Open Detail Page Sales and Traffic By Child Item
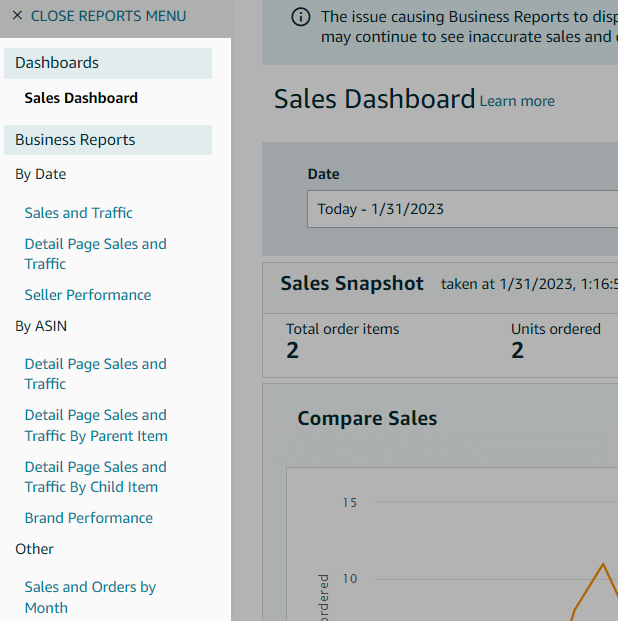This screenshot has height=621, width=618. 95,477
